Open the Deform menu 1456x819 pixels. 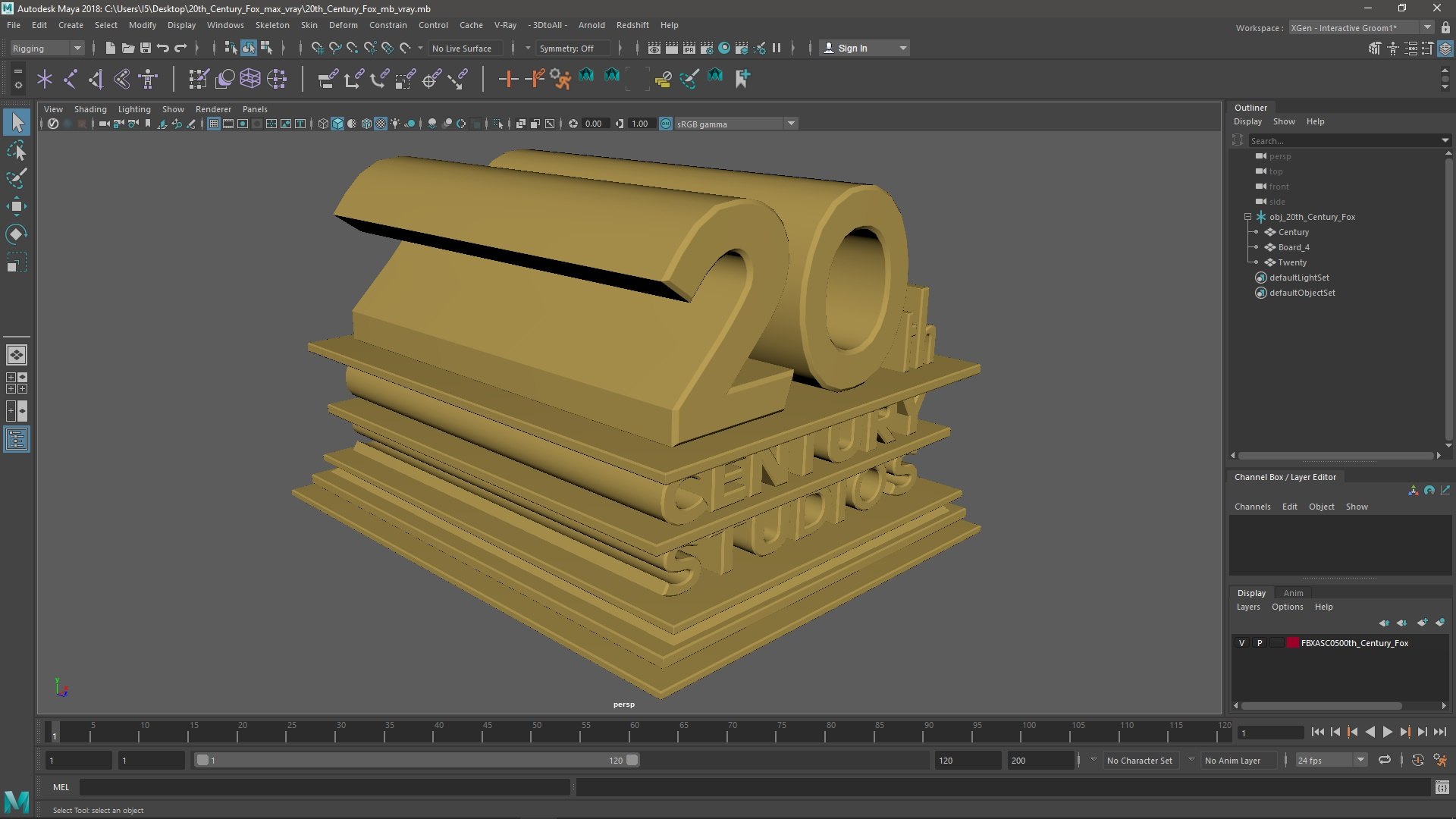pos(343,25)
